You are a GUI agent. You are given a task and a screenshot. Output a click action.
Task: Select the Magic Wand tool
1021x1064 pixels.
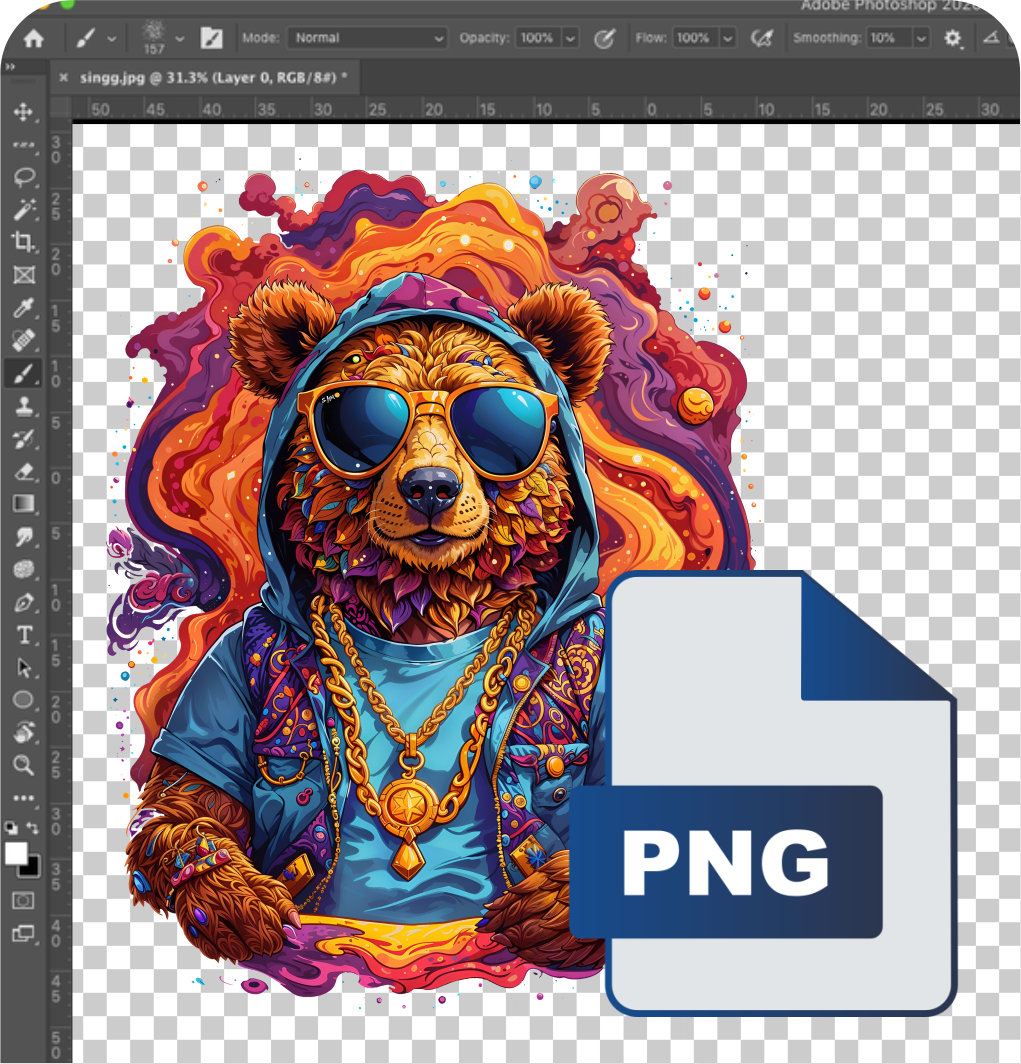24,210
